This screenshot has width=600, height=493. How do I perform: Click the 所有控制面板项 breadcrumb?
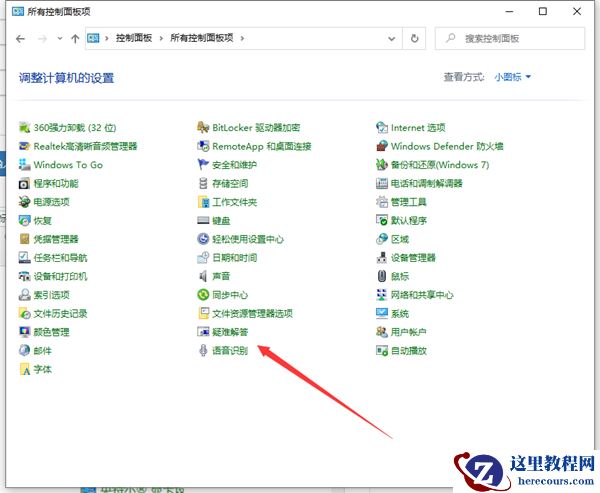[x=202, y=38]
